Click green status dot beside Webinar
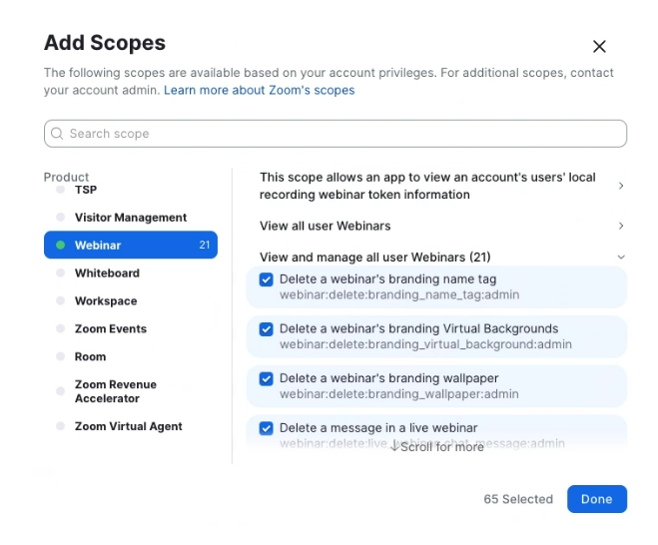Image resolution: width=658 pixels, height=545 pixels. pyautogui.click(x=60, y=245)
